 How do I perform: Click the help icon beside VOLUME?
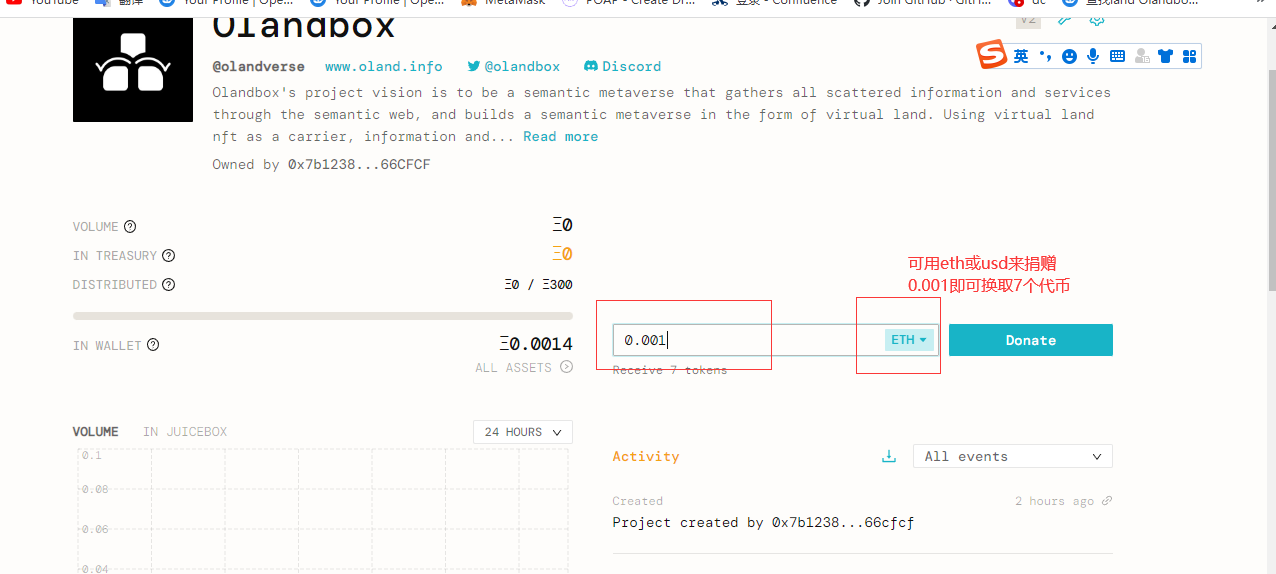[130, 227]
